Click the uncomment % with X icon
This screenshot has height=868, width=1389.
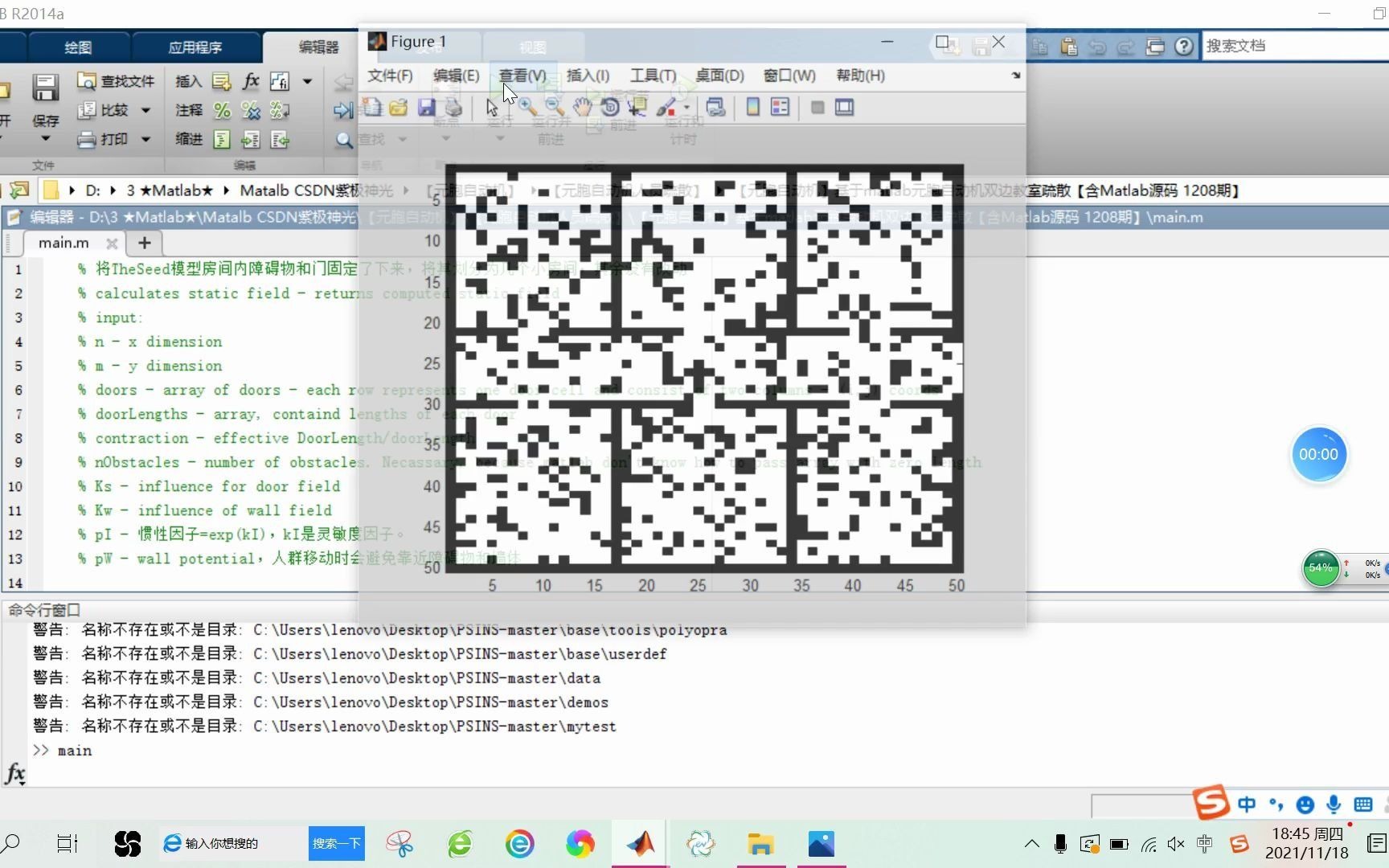click(251, 110)
